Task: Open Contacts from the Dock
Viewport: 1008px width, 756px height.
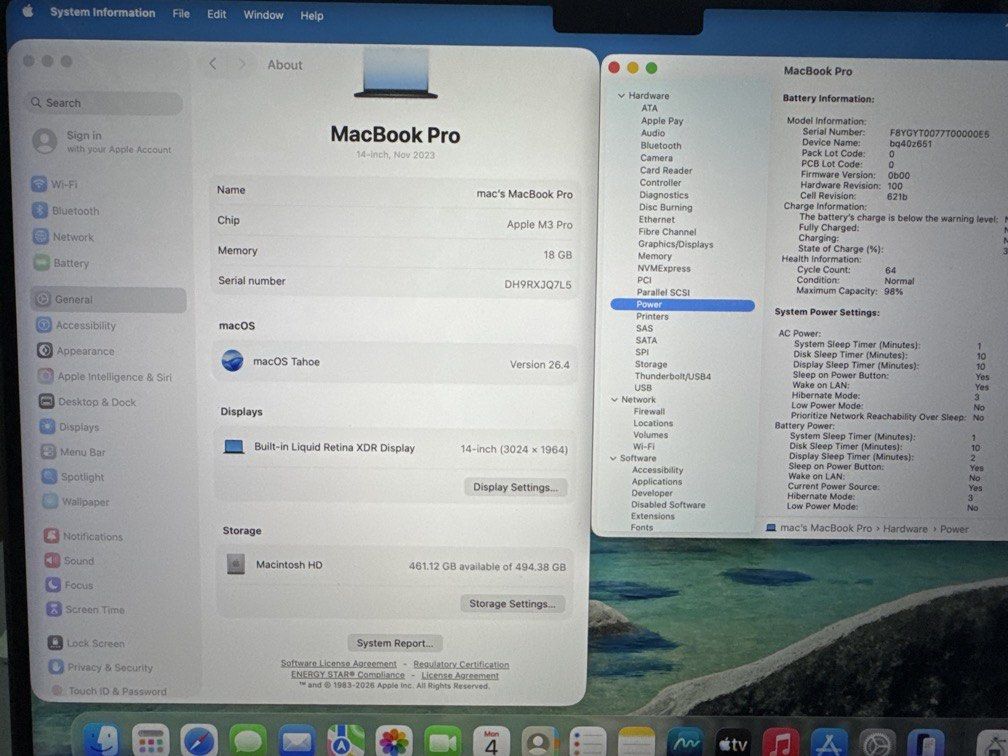Action: click(540, 742)
